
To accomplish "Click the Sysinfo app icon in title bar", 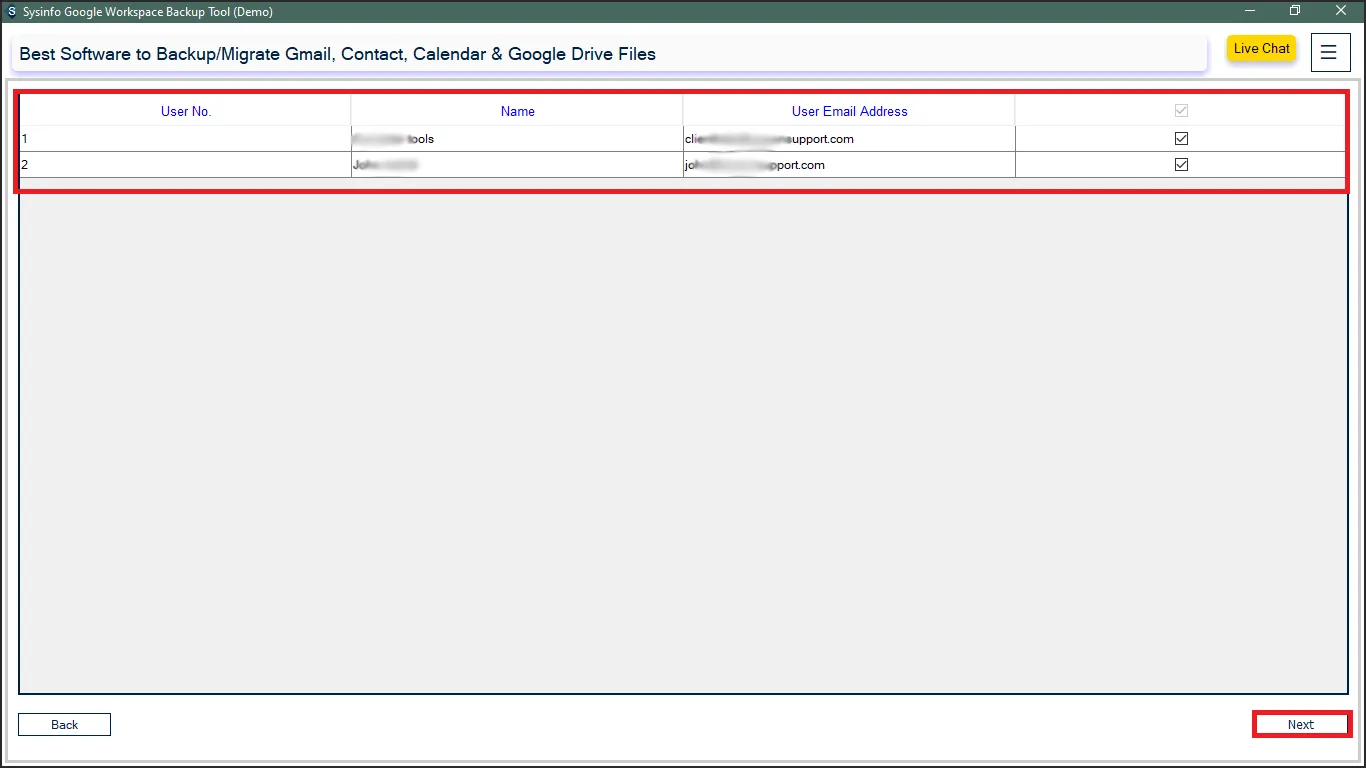I will pos(11,12).
